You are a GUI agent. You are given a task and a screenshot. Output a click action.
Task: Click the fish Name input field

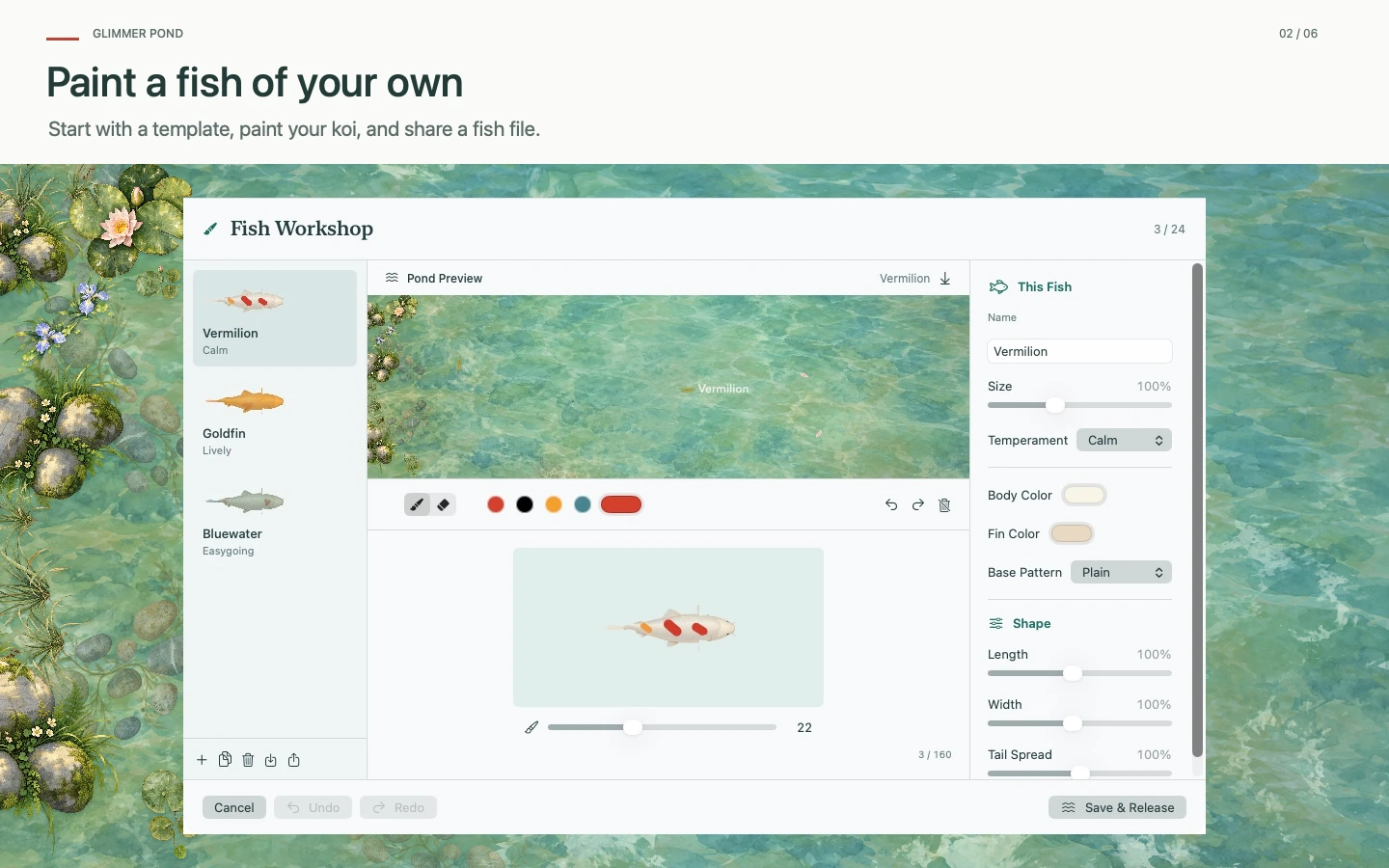(x=1079, y=351)
